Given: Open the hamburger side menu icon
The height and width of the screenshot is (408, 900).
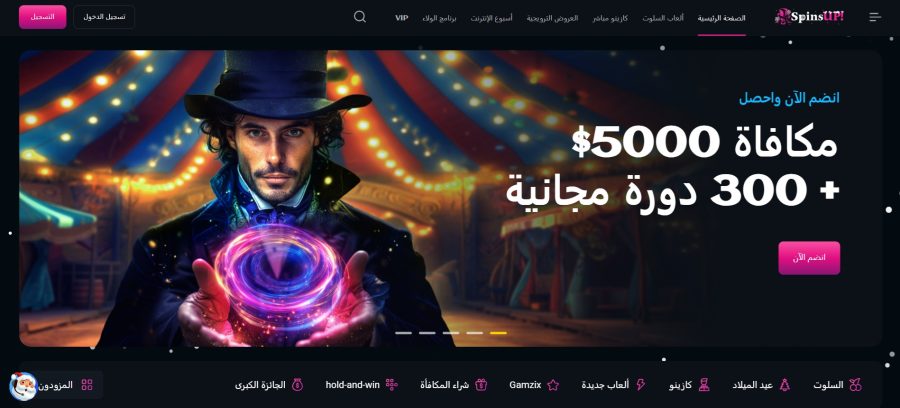Looking at the screenshot, I should [x=875, y=17].
